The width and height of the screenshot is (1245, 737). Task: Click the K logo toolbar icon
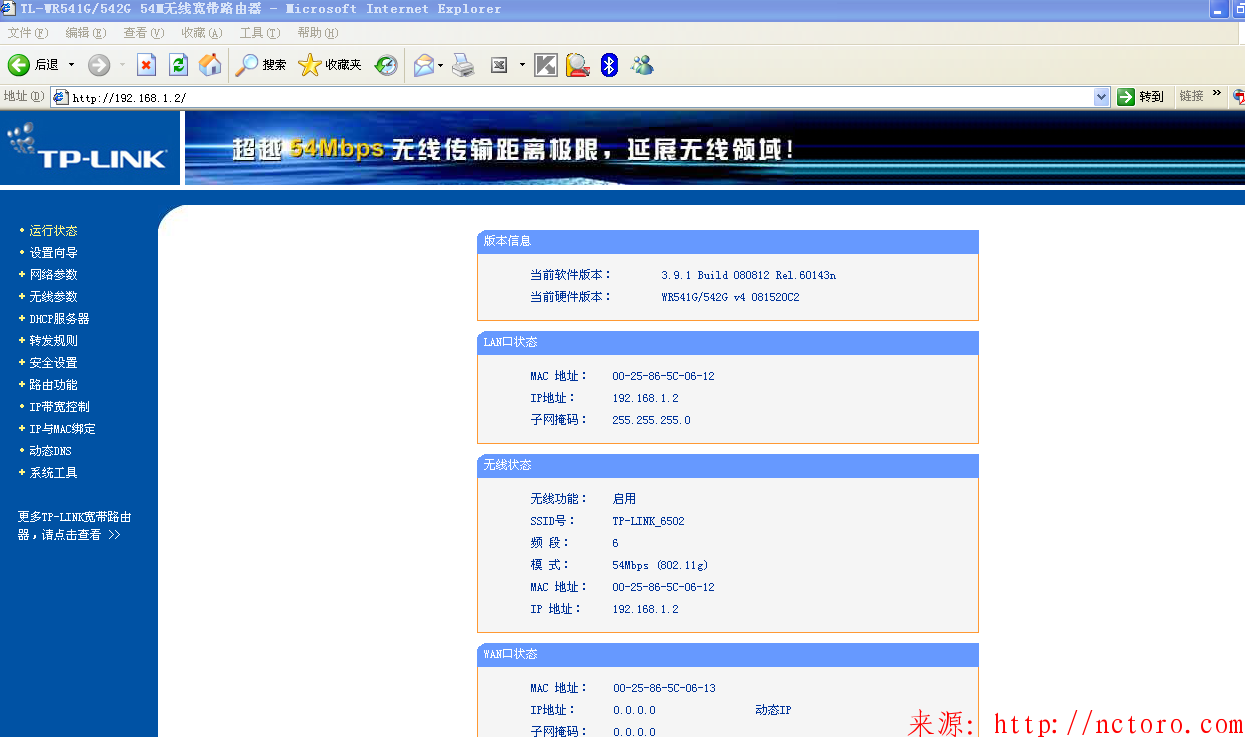546,65
